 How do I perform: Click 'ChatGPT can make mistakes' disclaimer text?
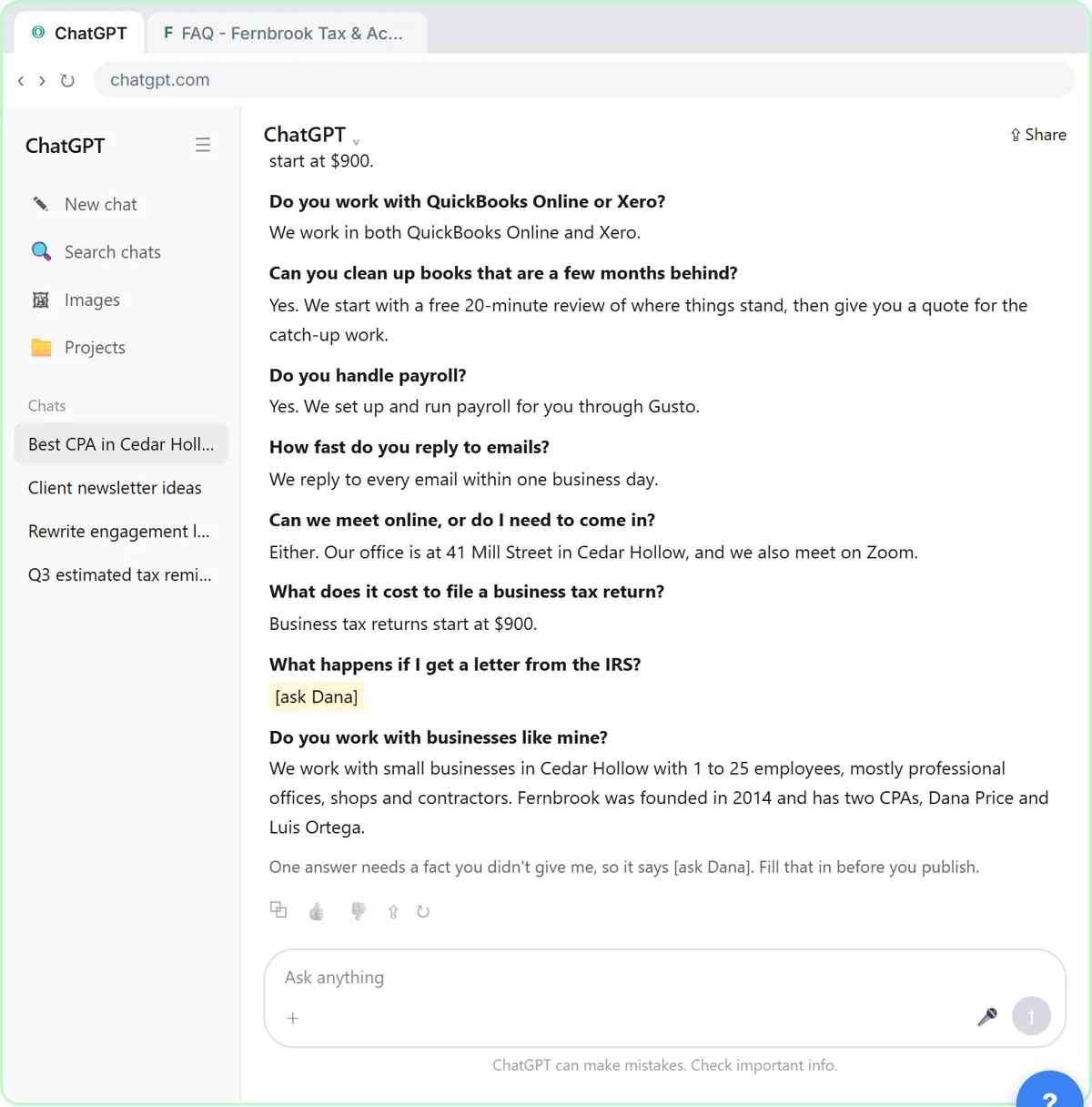coord(665,1065)
